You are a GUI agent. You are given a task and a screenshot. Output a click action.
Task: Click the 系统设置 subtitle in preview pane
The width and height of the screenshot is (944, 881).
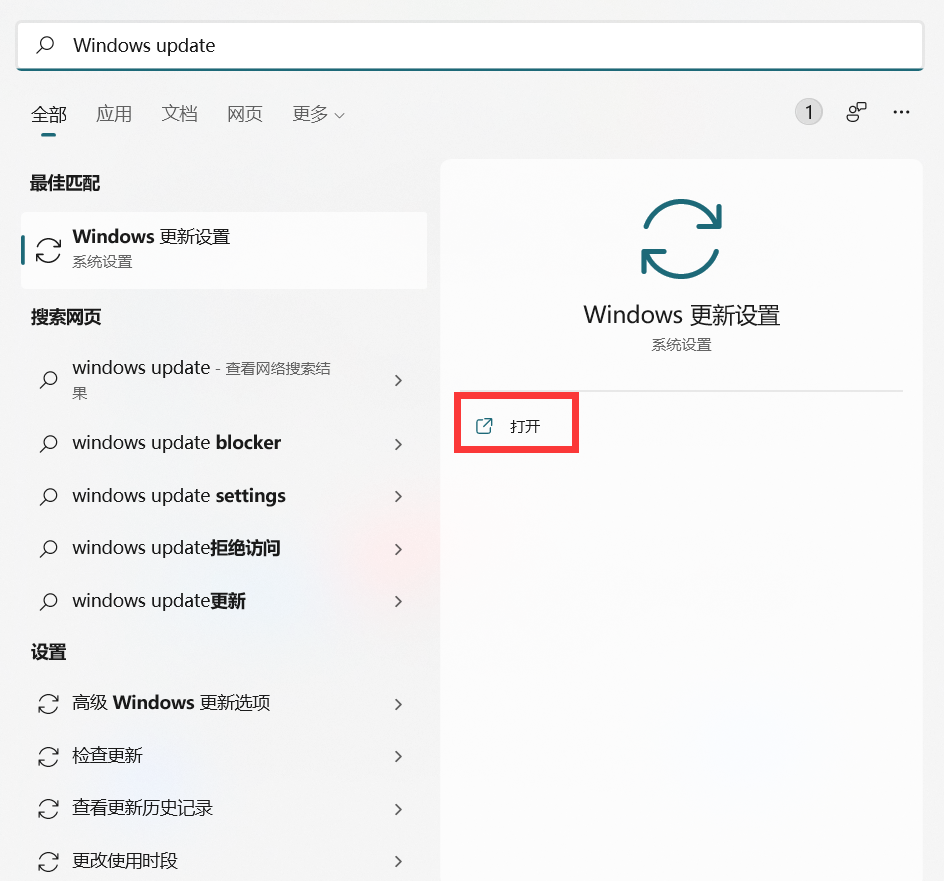click(x=682, y=345)
